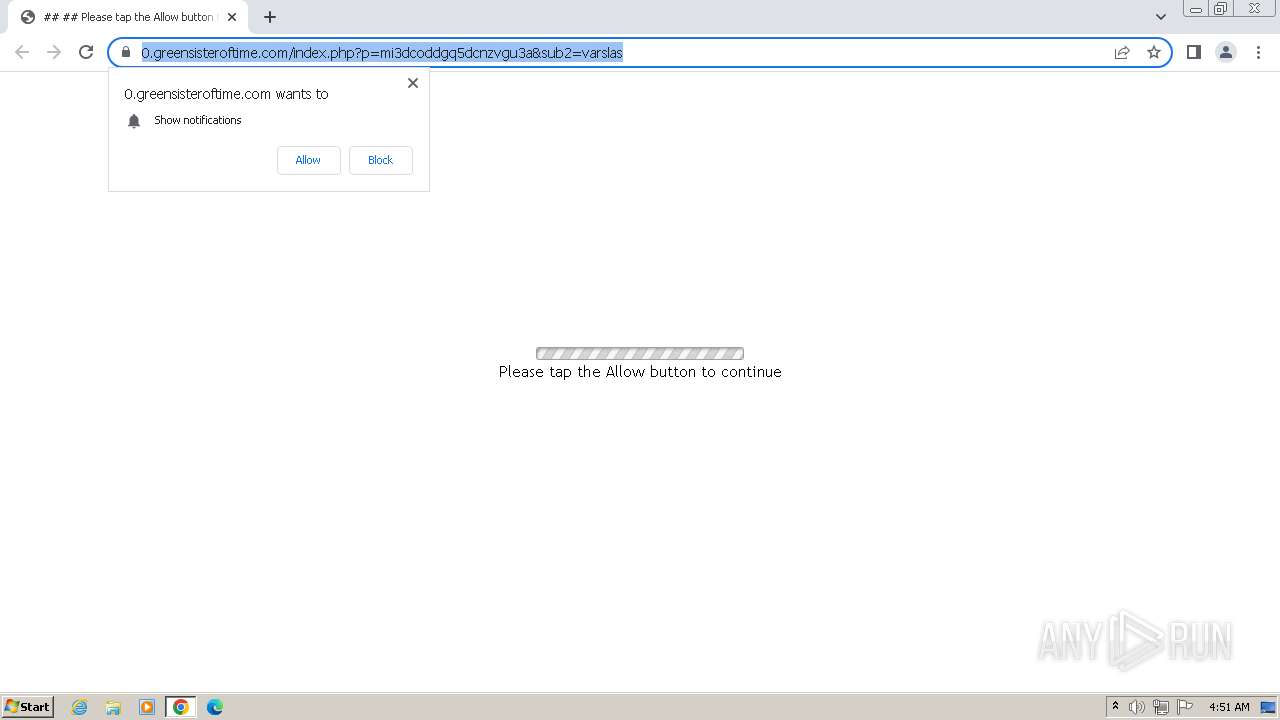The image size is (1280, 720).
Task: Open a new tab with plus button
Action: point(270,17)
